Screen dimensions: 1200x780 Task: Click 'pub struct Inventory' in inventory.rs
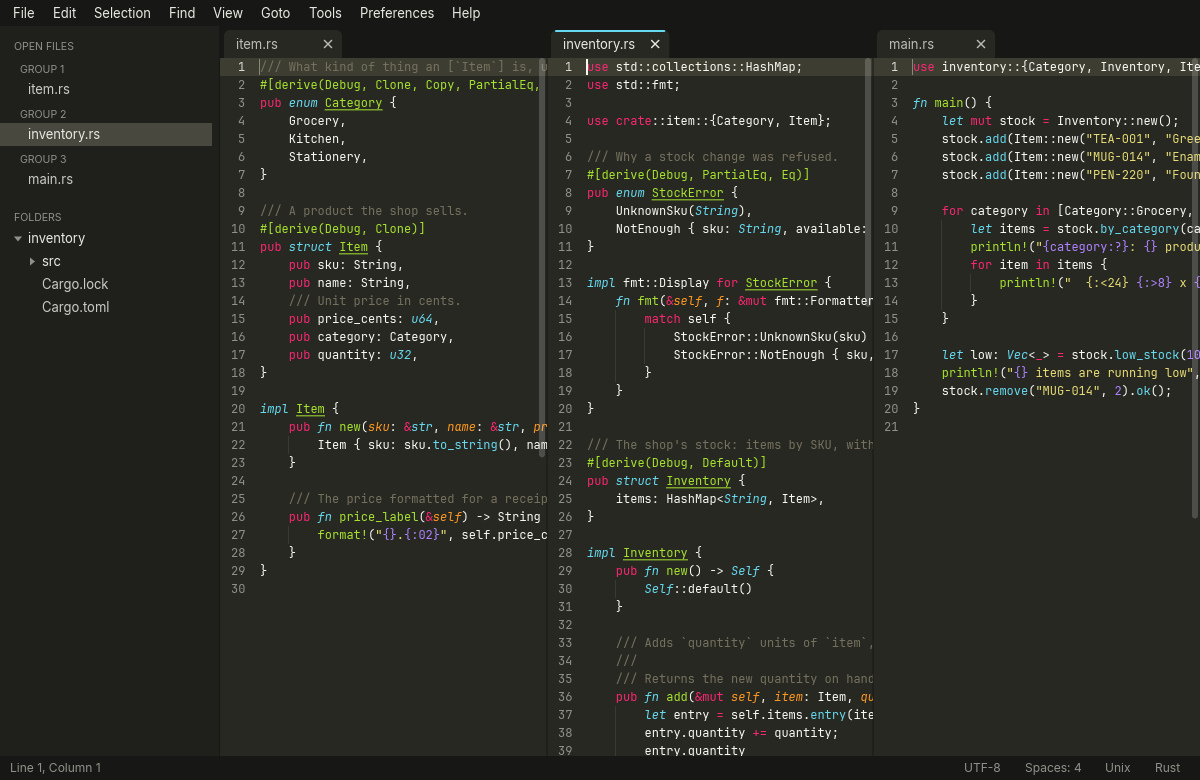(666, 481)
